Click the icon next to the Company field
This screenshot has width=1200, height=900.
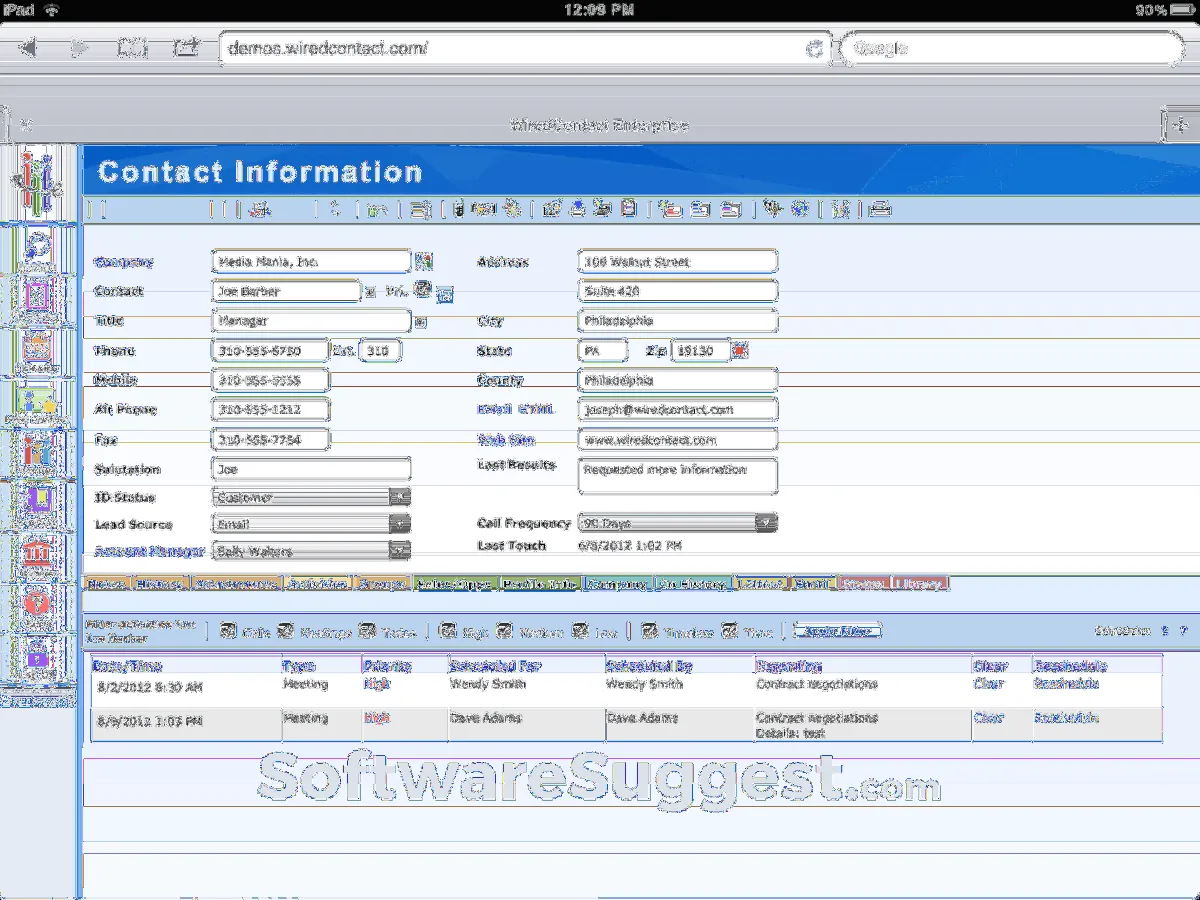424,262
